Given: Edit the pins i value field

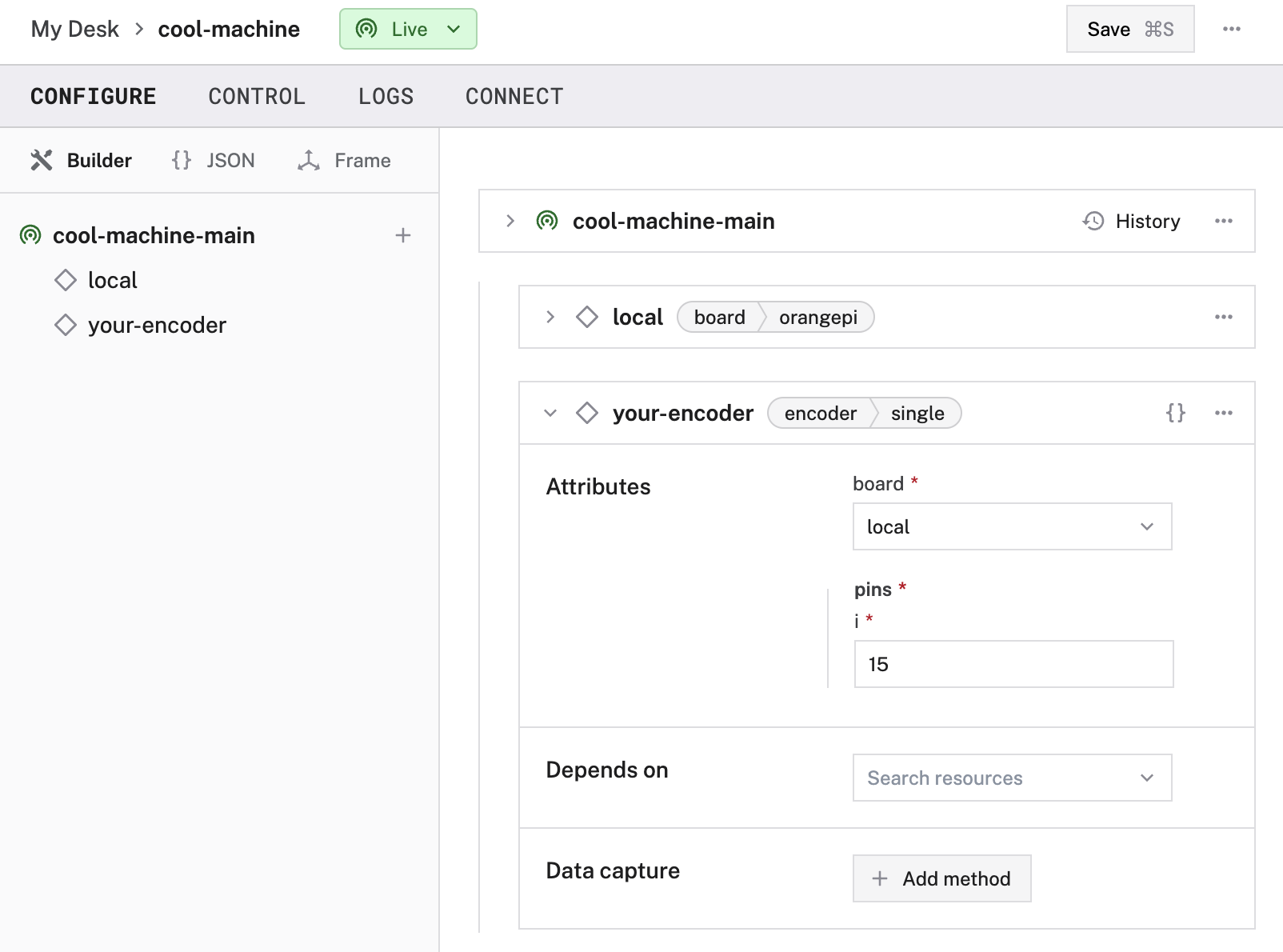Looking at the screenshot, I should 1013,664.
